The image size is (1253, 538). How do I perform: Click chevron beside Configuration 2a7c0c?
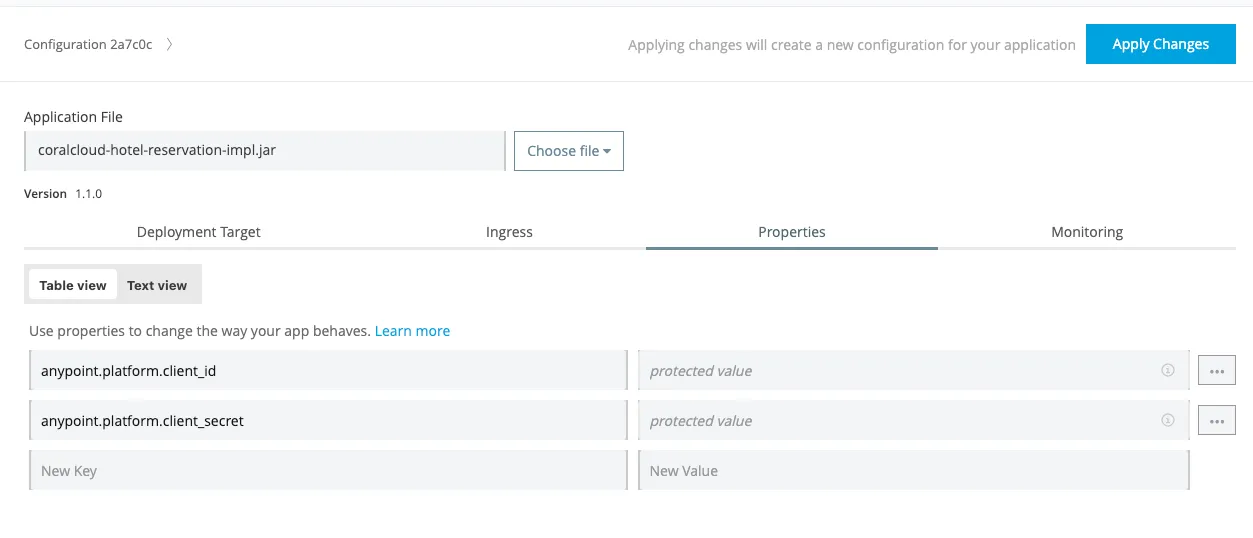pos(169,44)
